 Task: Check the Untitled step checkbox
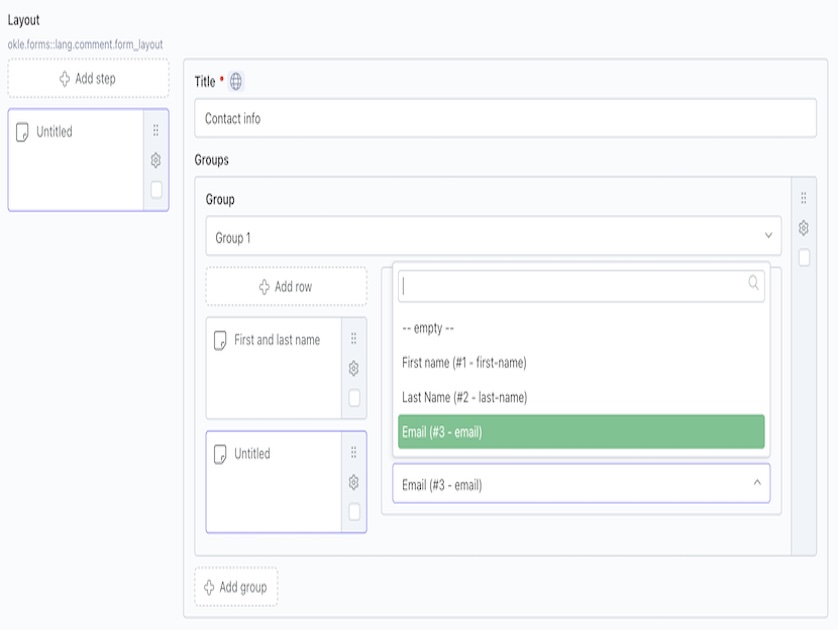(156, 189)
